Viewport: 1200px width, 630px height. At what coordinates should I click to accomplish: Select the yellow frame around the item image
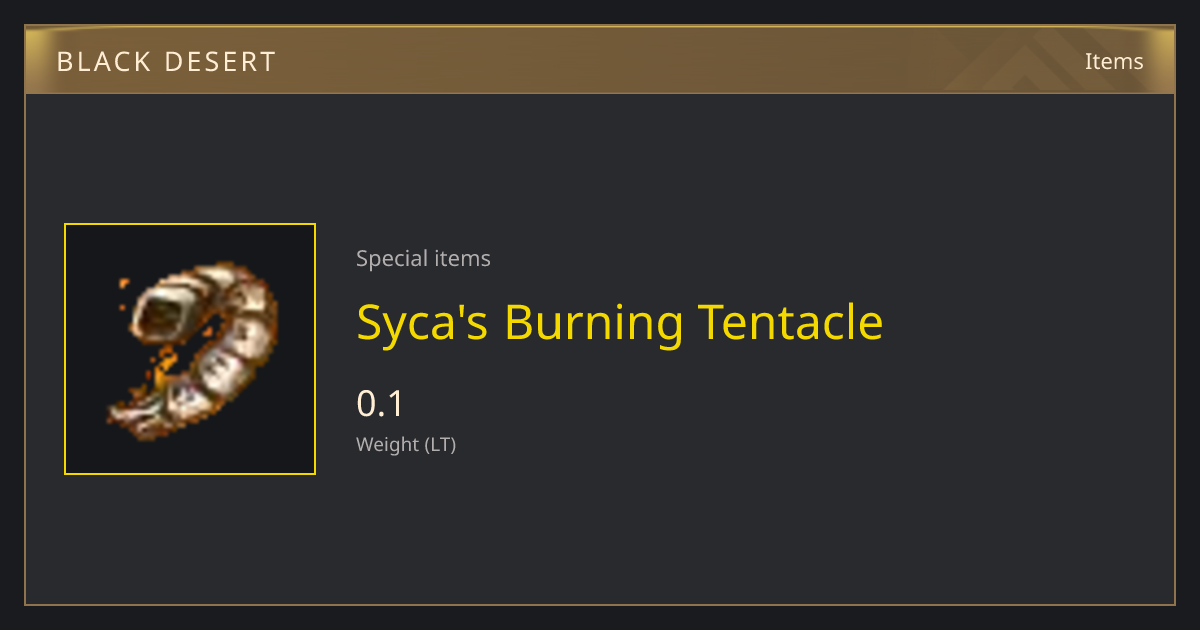coord(190,349)
